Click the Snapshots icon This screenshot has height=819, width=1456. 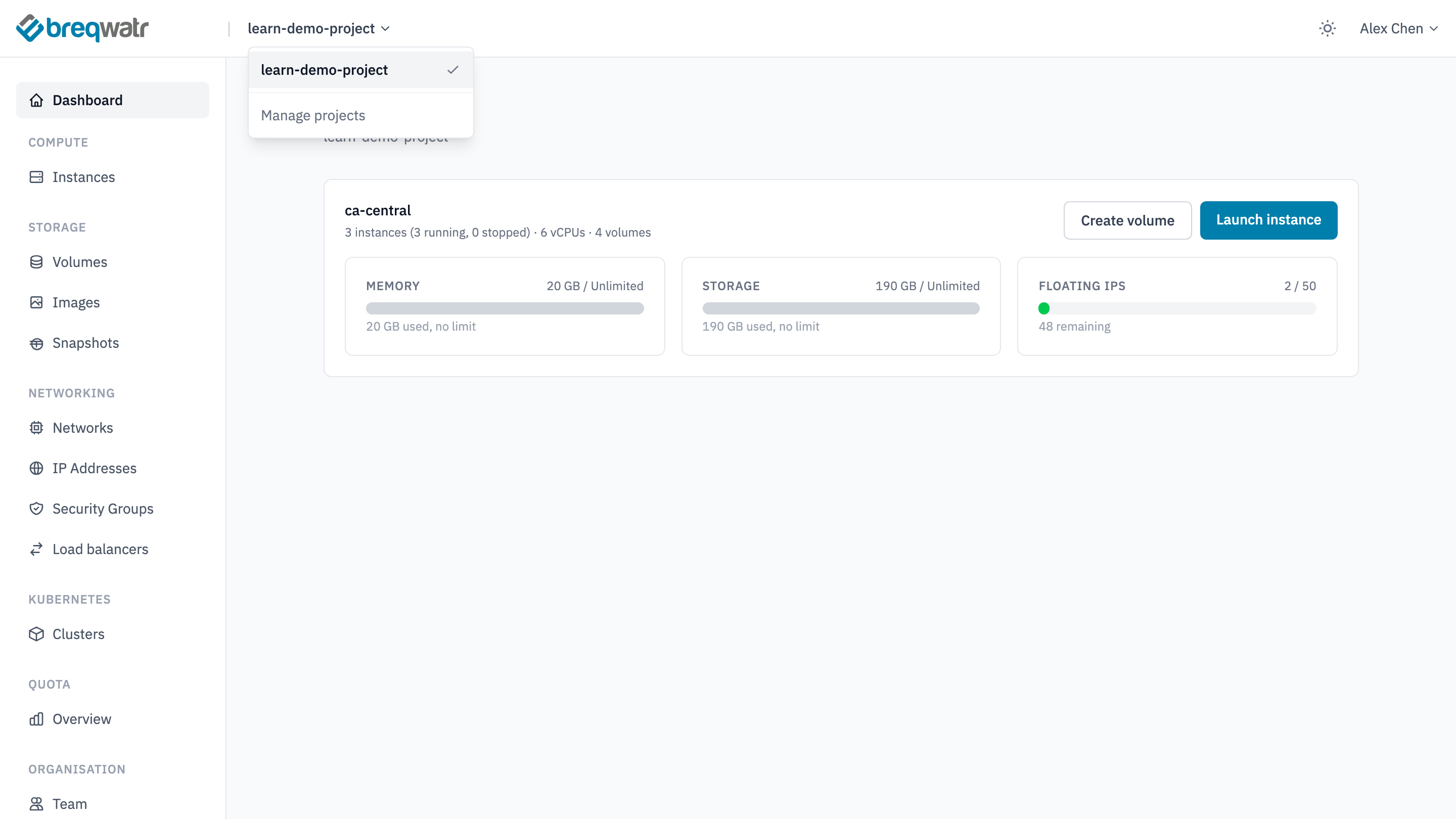coord(36,343)
